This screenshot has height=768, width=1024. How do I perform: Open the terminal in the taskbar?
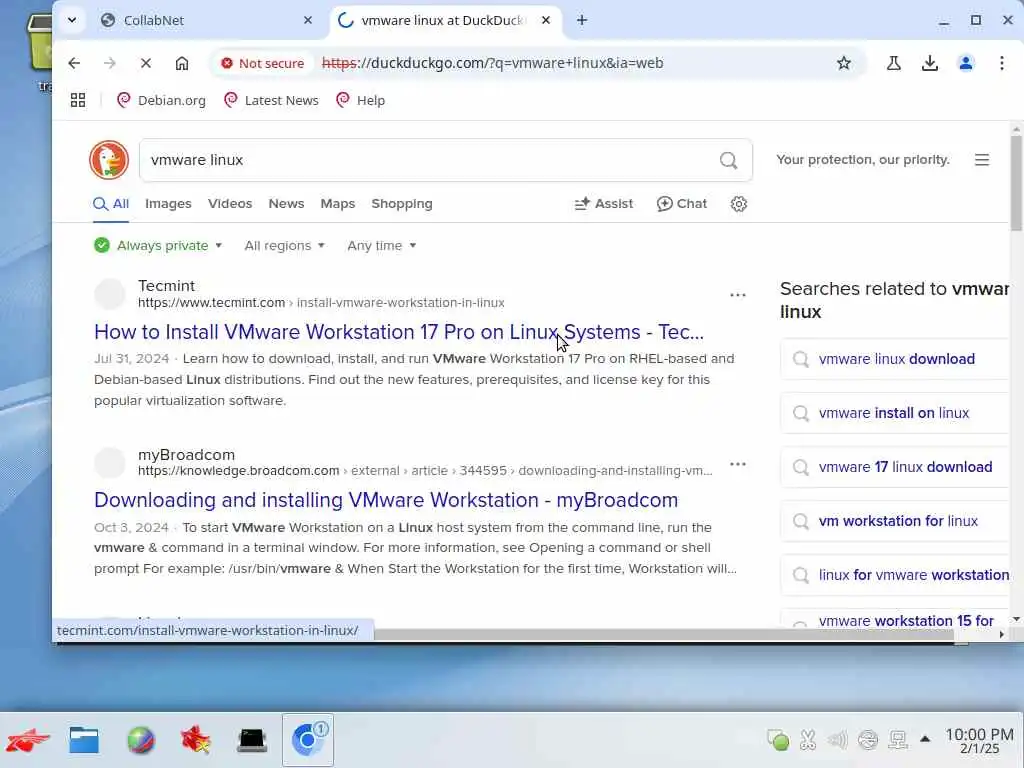click(251, 740)
